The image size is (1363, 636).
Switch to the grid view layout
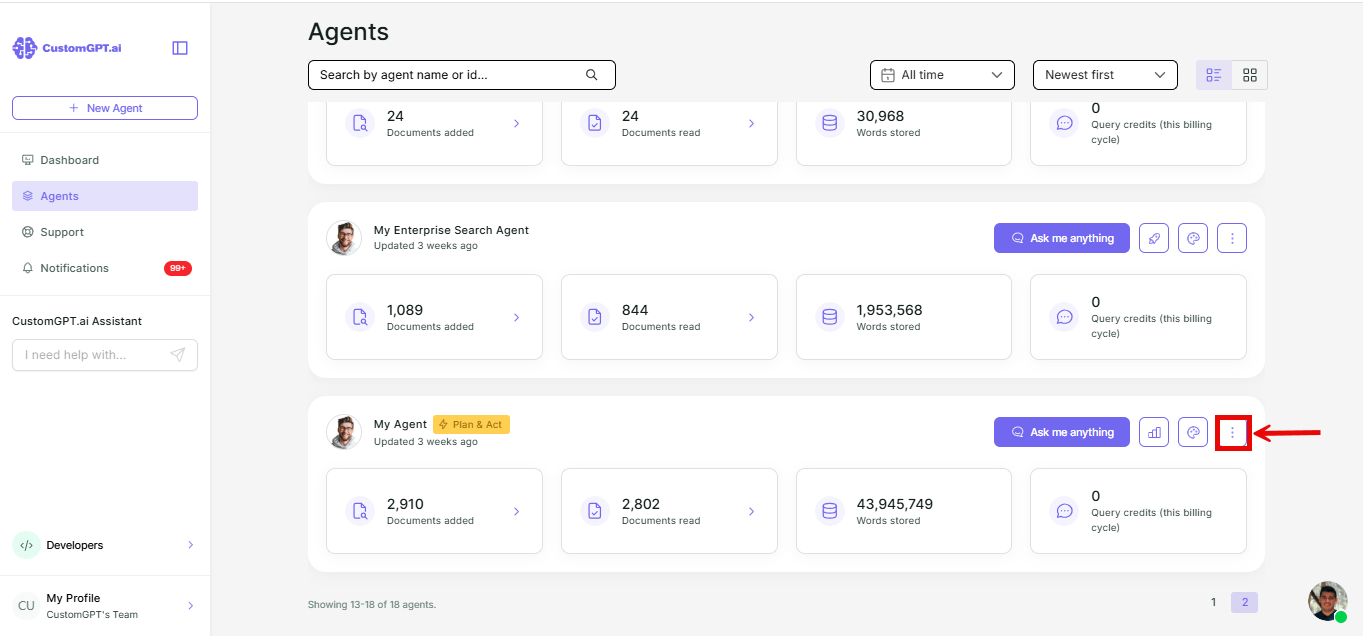1250,75
